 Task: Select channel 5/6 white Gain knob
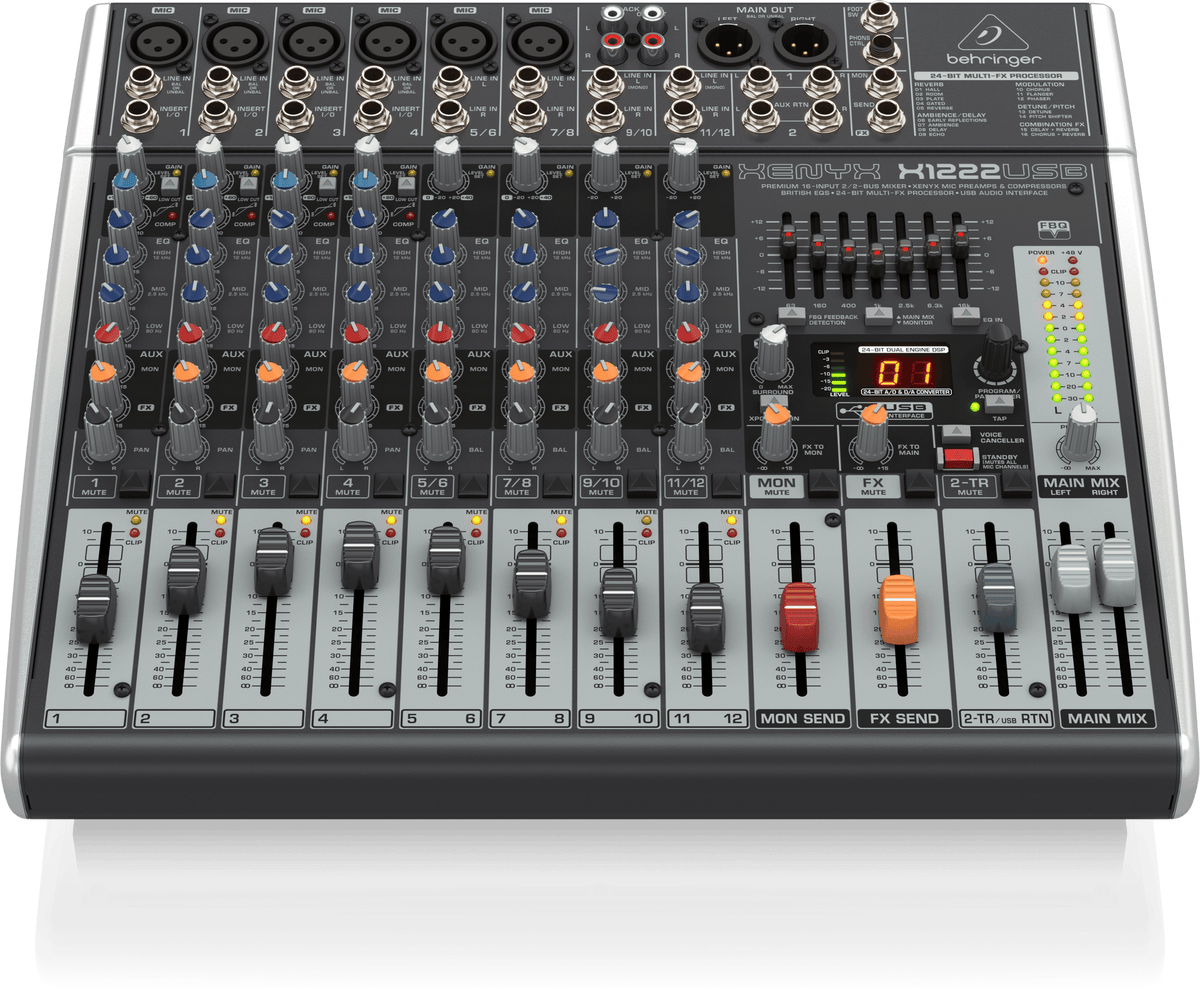(447, 162)
